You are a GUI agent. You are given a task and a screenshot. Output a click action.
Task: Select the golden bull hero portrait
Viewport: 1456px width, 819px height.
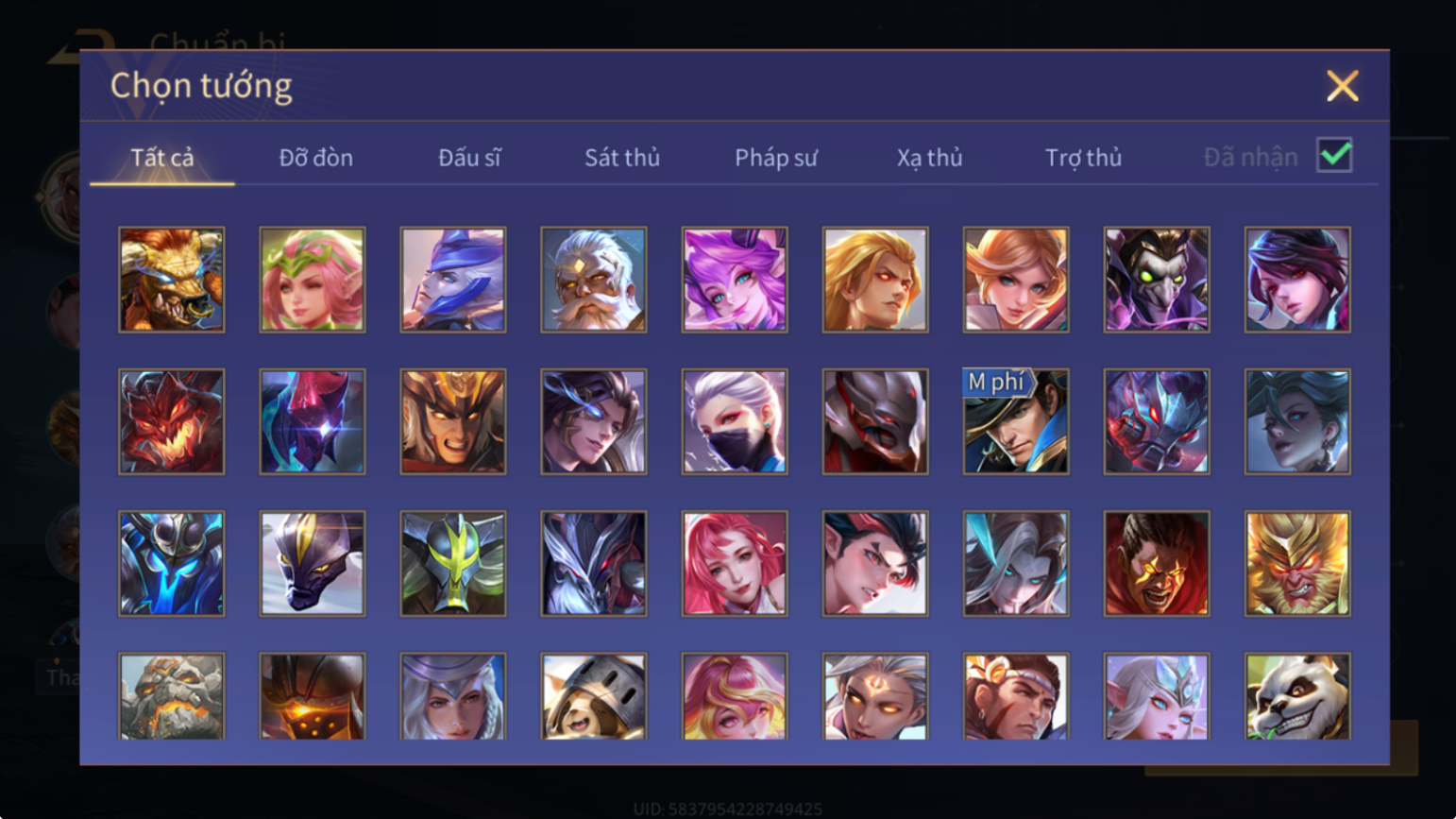(172, 280)
